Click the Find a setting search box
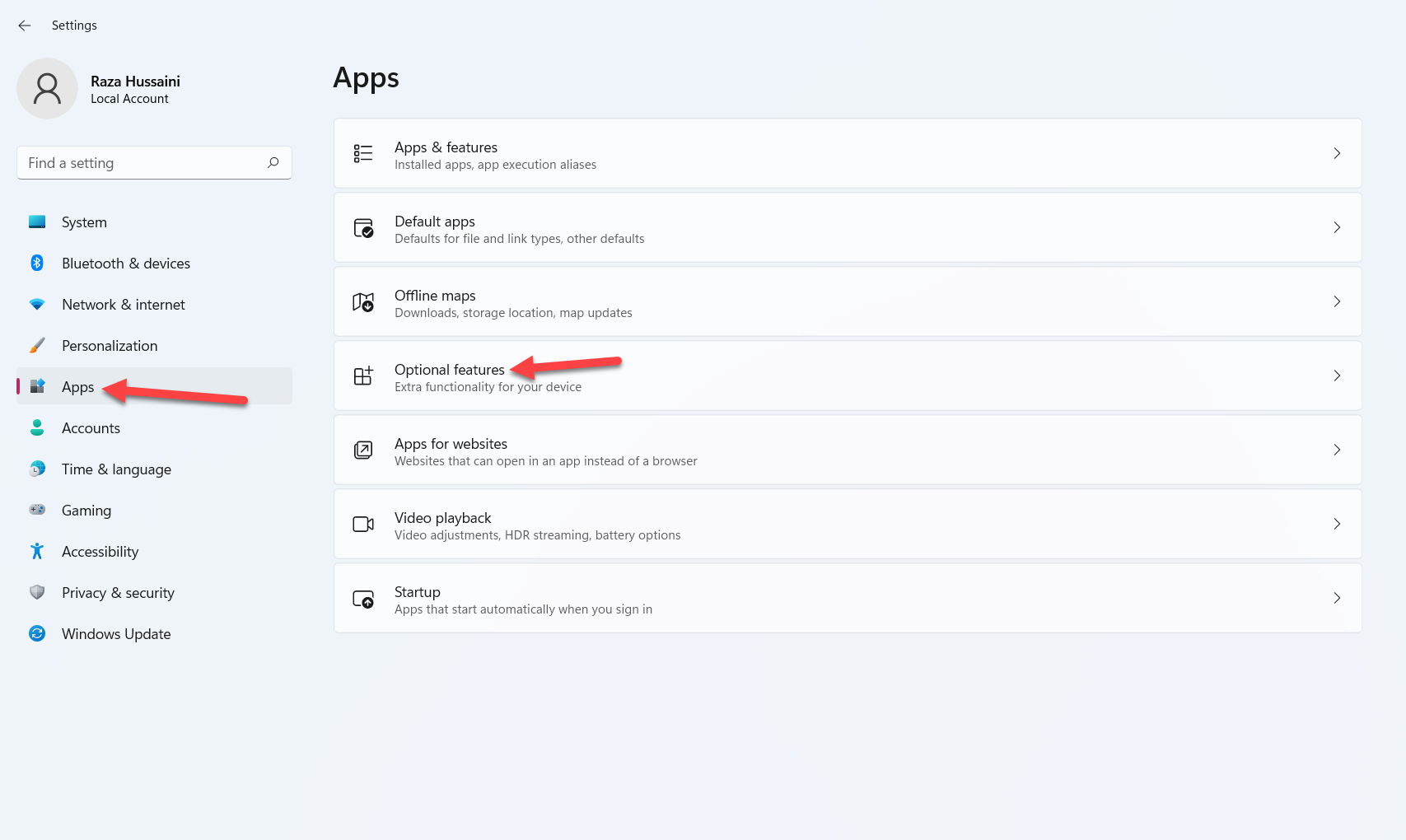Viewport: 1406px width, 840px height. [x=144, y=163]
